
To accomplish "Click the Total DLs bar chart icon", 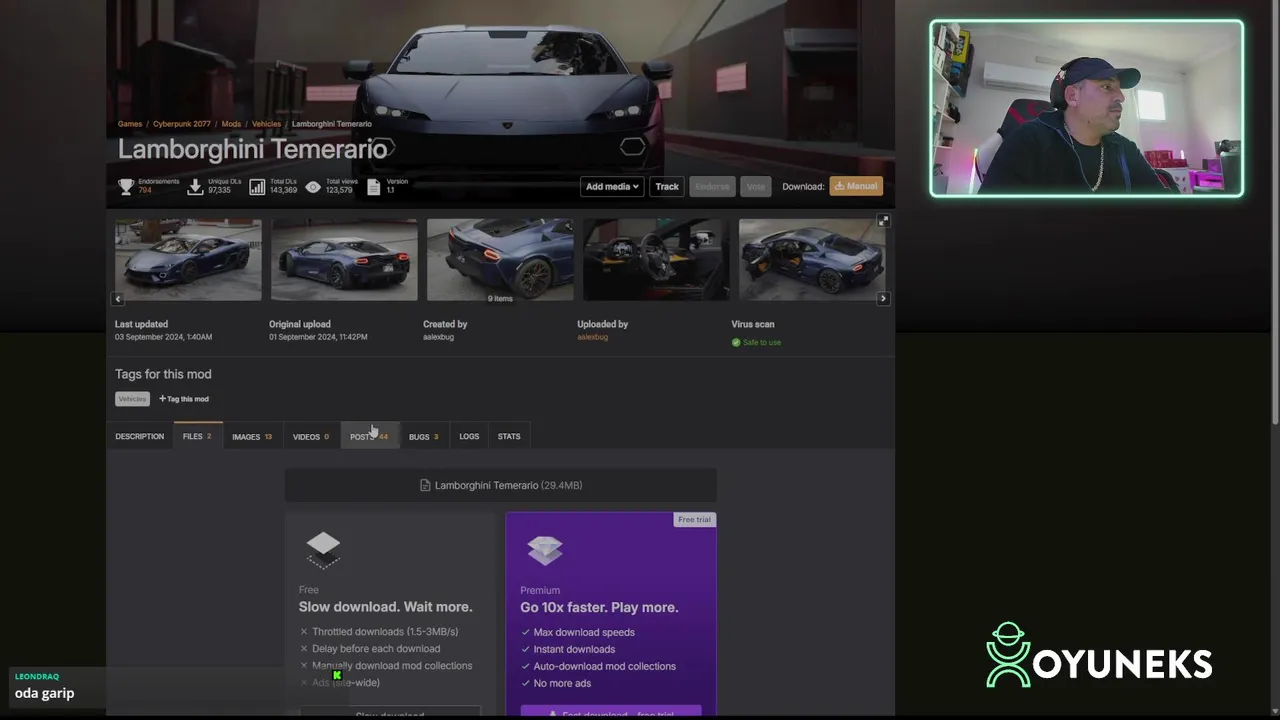I will click(257, 186).
